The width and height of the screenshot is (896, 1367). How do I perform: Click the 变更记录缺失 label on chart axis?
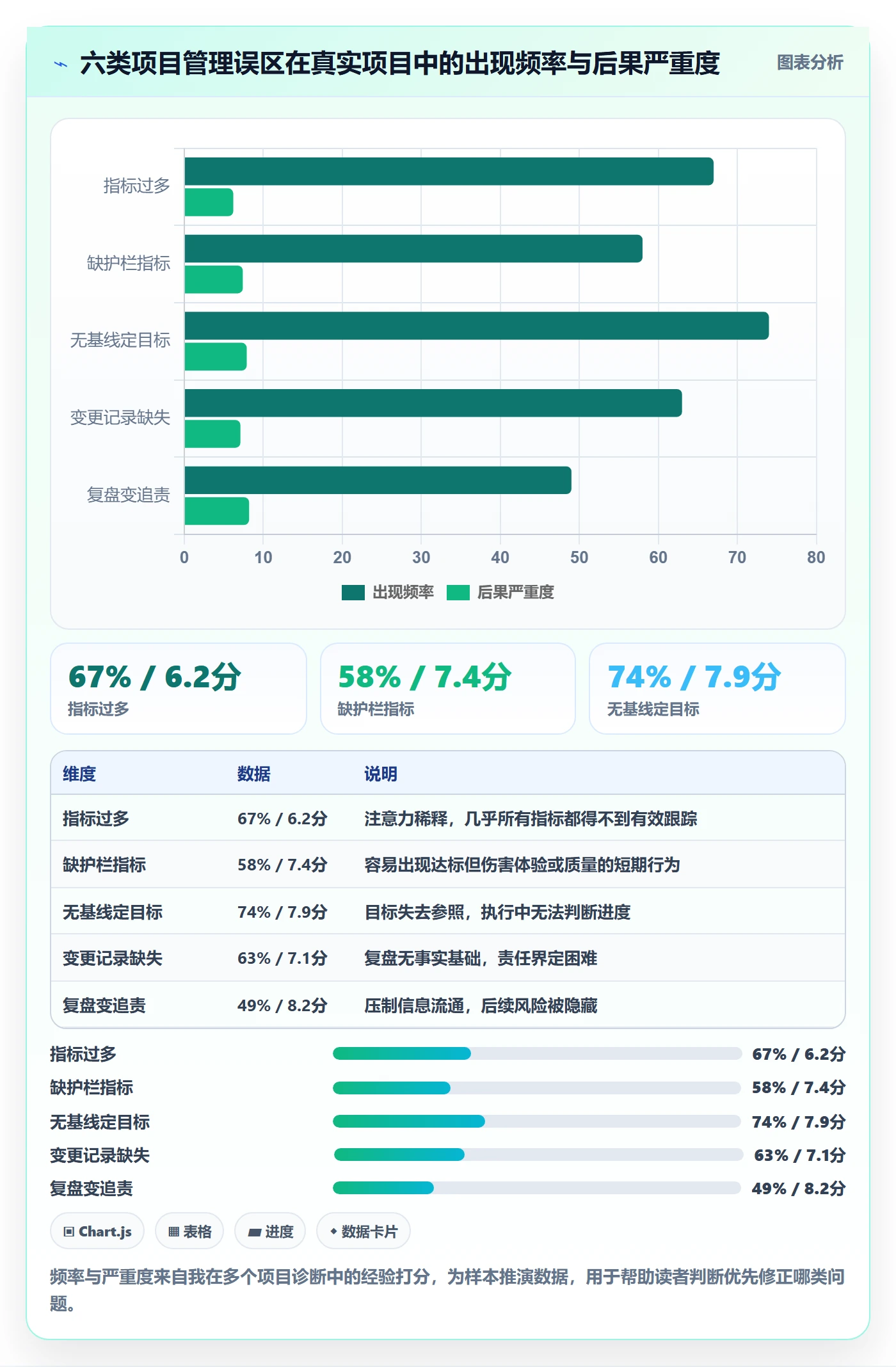pyautogui.click(x=120, y=417)
